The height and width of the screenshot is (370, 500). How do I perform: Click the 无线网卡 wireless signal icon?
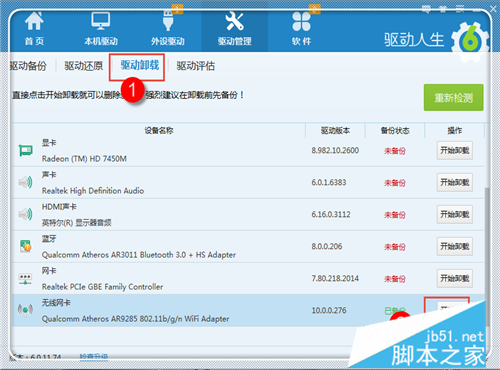point(25,310)
